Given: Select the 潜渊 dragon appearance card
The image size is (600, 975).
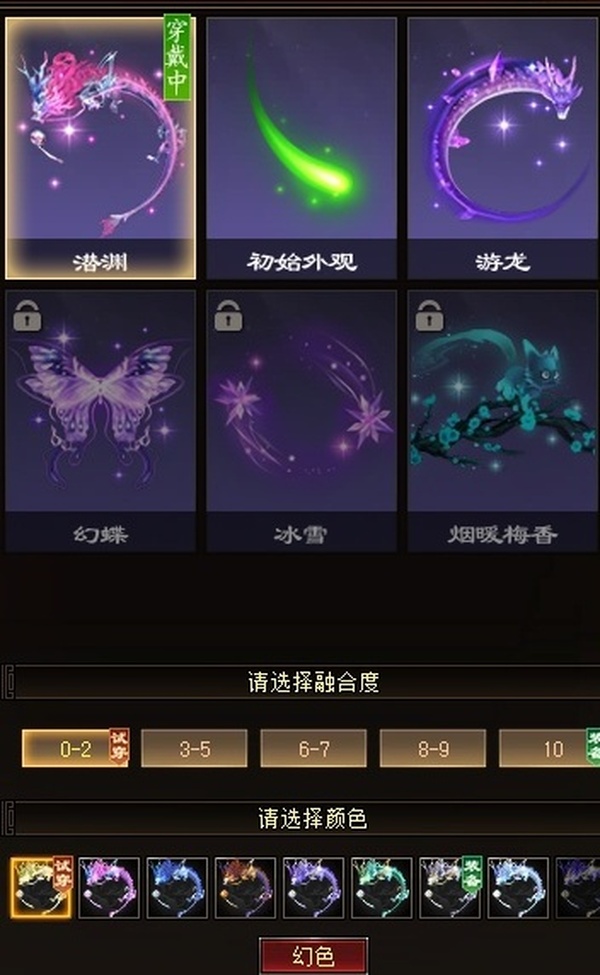Looking at the screenshot, I should click(x=100, y=148).
